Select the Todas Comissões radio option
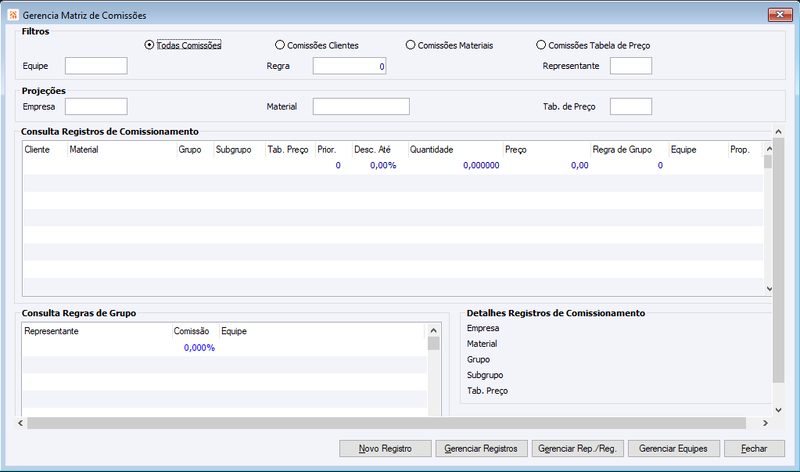800x472 pixels. click(183, 45)
